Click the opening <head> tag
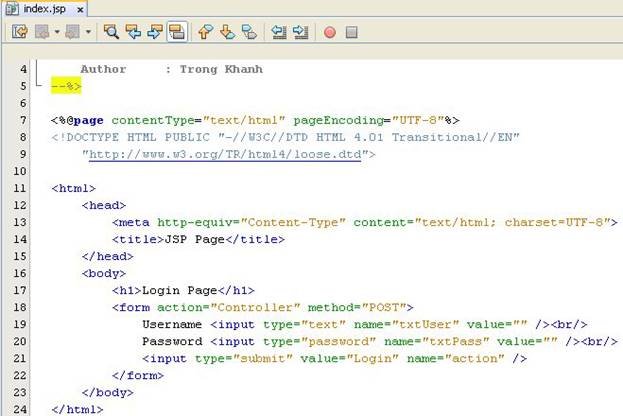This screenshot has width=623, height=416. 104,205
